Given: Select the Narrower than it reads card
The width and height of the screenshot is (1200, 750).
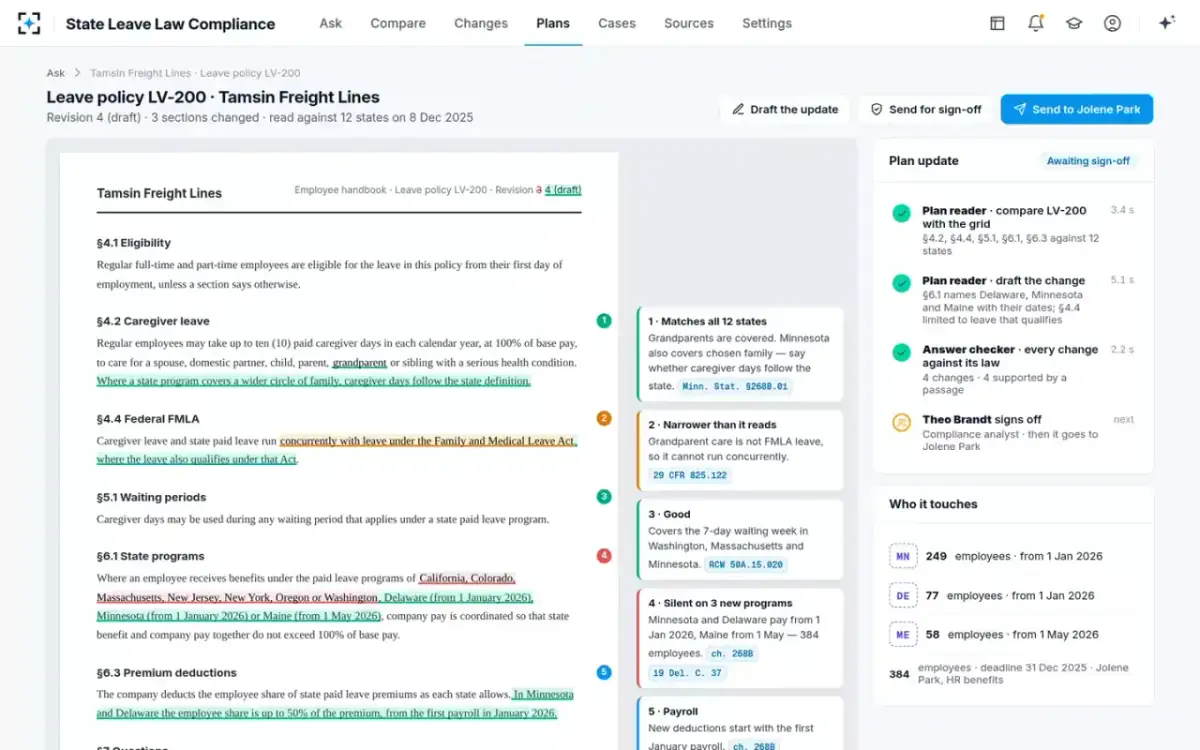Looking at the screenshot, I should (740, 451).
